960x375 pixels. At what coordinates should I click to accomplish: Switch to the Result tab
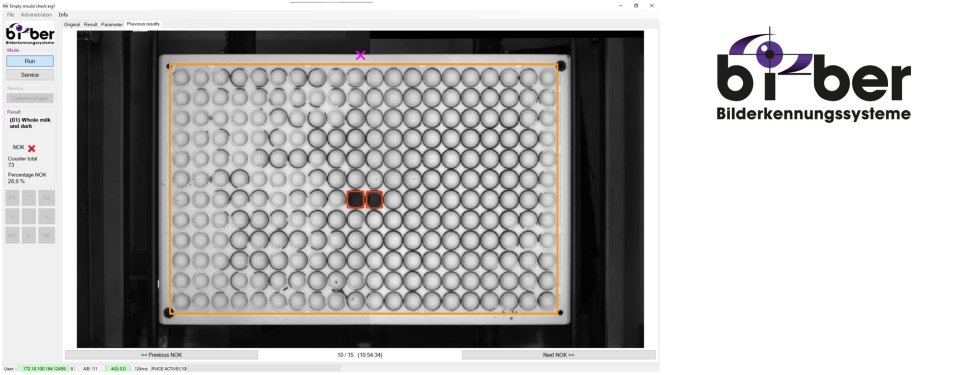click(91, 25)
